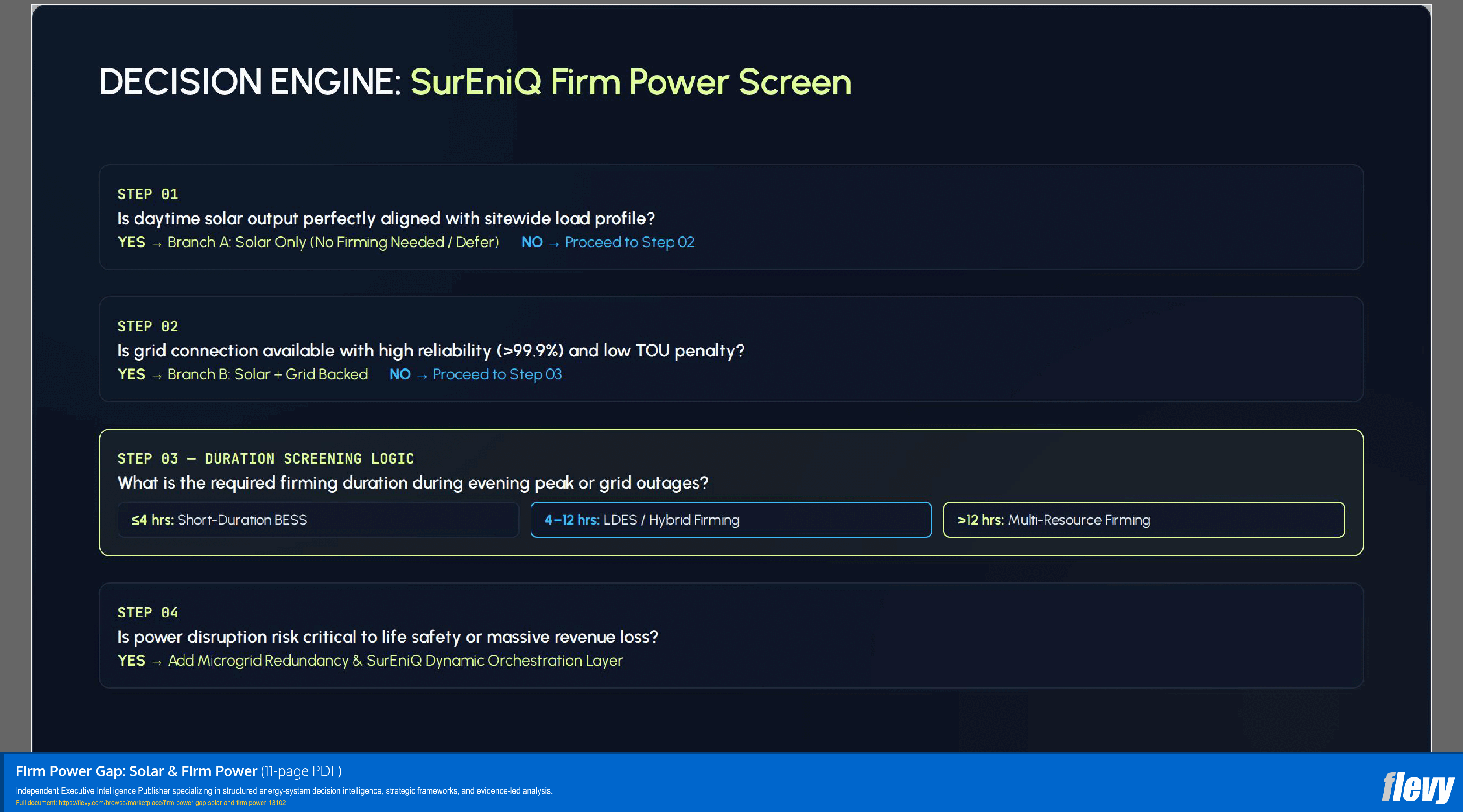The width and height of the screenshot is (1463, 812).
Task: Click the 'STEP 02' label
Action: (147, 326)
